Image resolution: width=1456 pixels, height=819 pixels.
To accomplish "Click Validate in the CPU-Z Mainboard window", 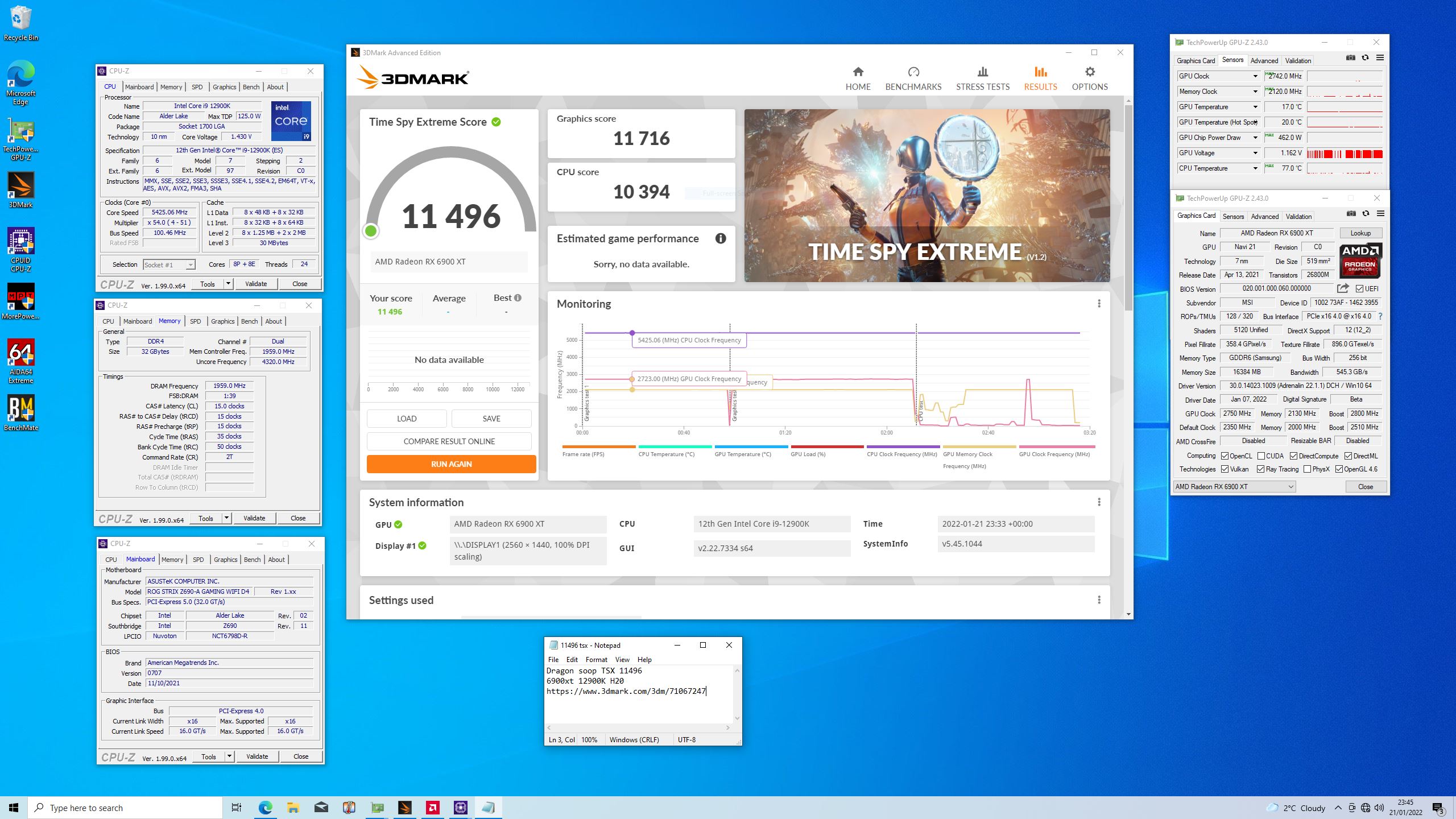I will pos(257,756).
